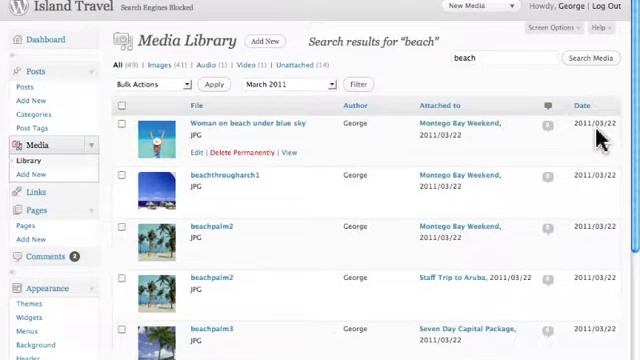Open the beachthrougharch1 file link
Image resolution: width=640 pixels, height=360 pixels.
pos(225,175)
